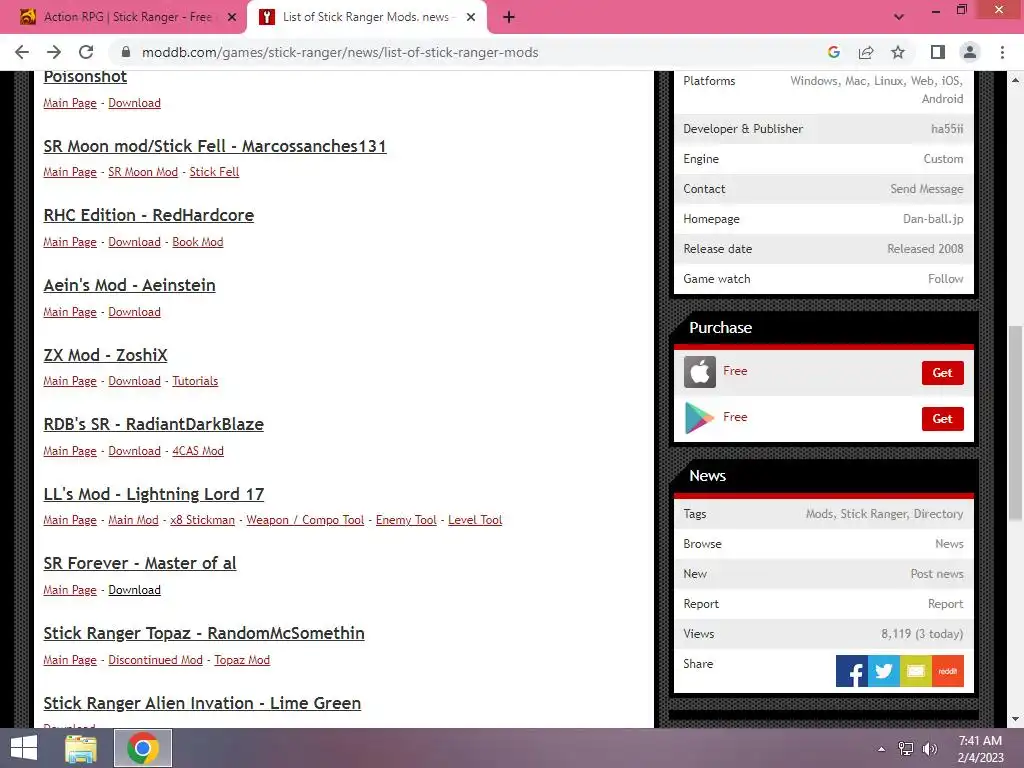Open Topaz Mod link
Image resolution: width=1024 pixels, height=768 pixels.
pyautogui.click(x=242, y=660)
